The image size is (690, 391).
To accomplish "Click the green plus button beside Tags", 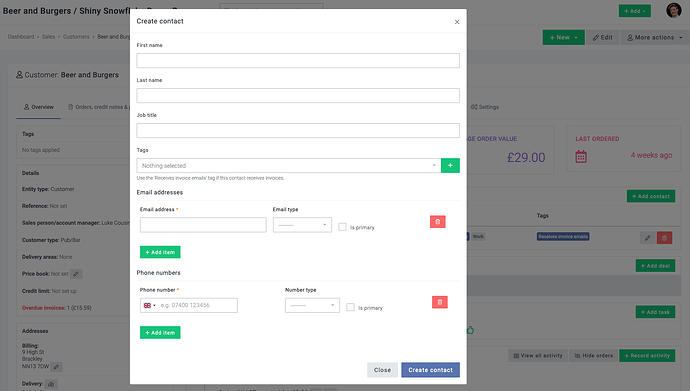I will (450, 166).
